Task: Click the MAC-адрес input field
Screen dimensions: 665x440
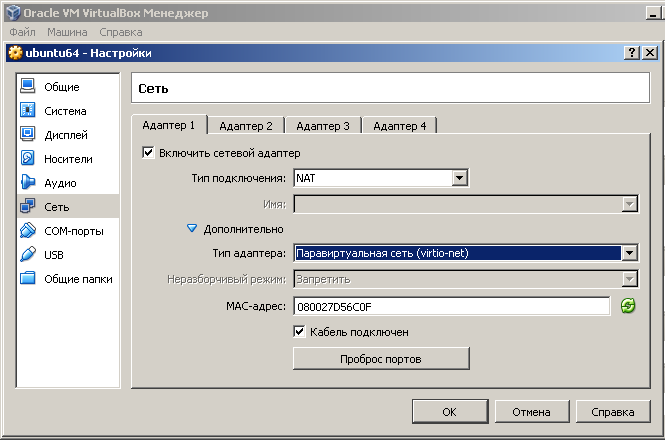Action: [x=452, y=306]
